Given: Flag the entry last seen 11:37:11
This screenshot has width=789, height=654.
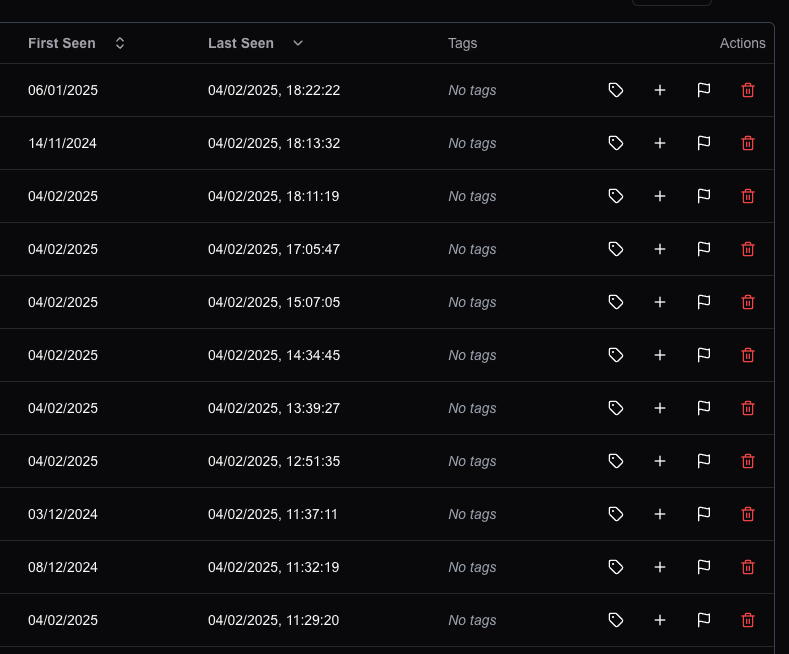Looking at the screenshot, I should click(x=704, y=514).
